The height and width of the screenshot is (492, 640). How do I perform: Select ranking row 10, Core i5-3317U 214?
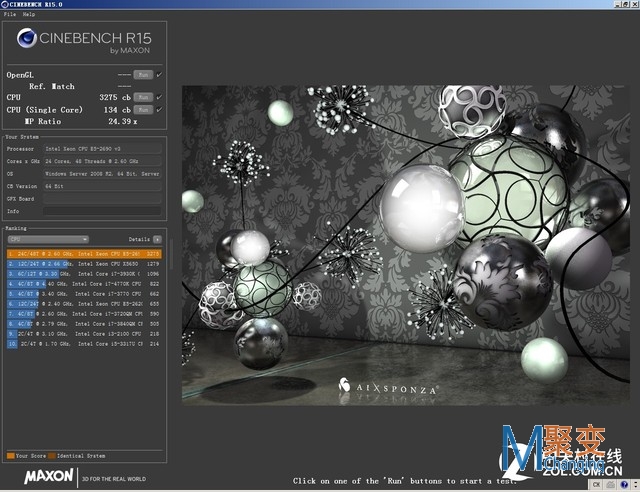84,344
